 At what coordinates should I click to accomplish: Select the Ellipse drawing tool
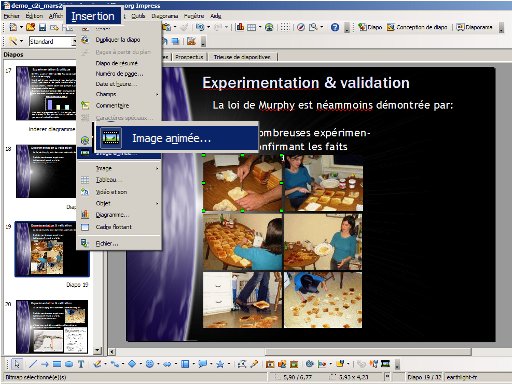pyautogui.click(x=69, y=364)
